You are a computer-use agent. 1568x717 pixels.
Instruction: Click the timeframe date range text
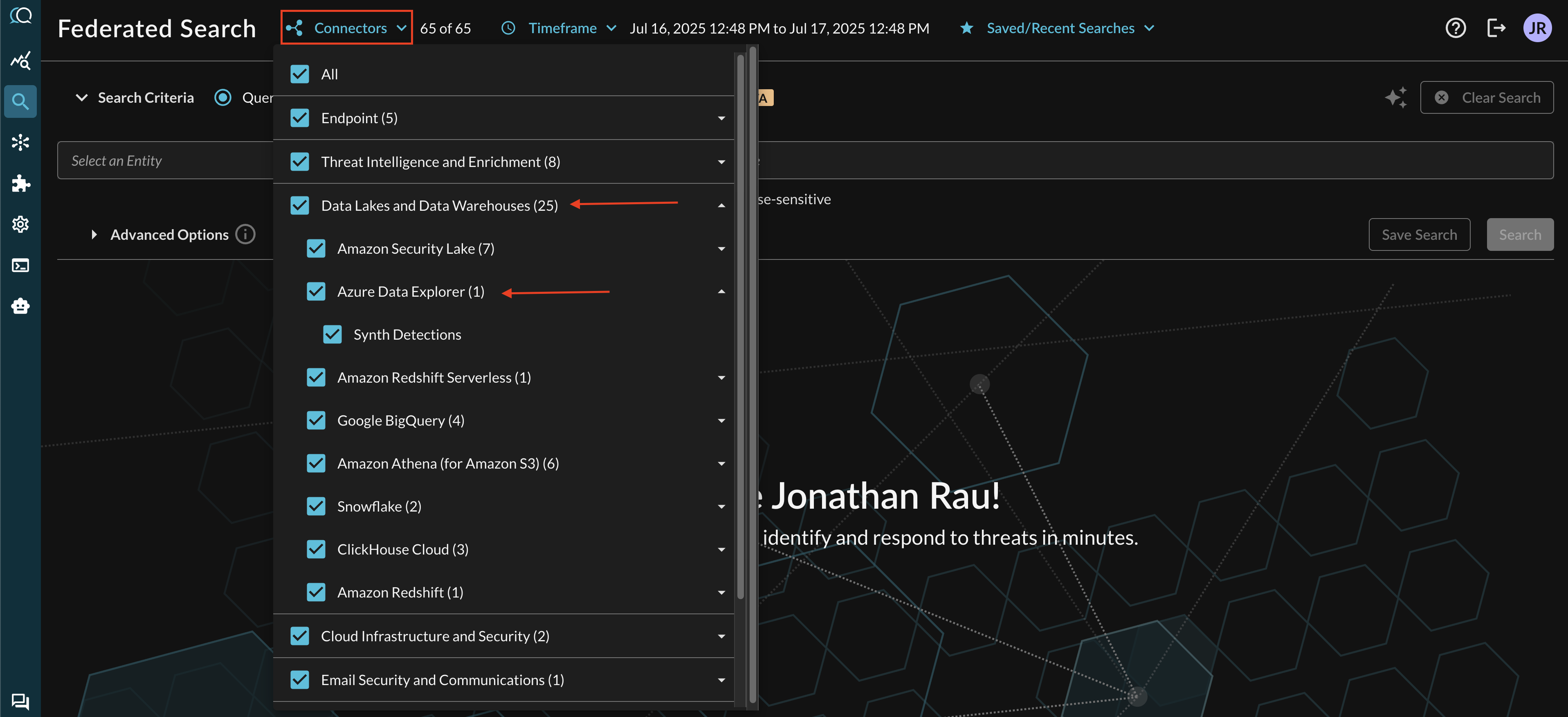(x=779, y=28)
